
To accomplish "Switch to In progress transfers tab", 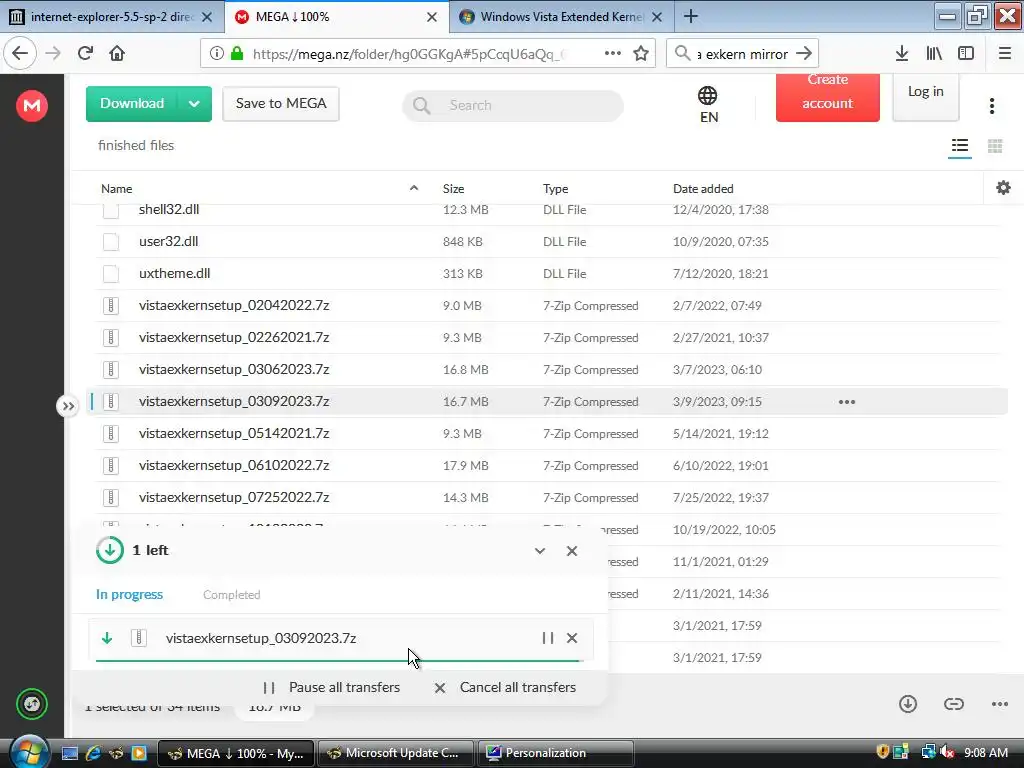I will pos(129,594).
